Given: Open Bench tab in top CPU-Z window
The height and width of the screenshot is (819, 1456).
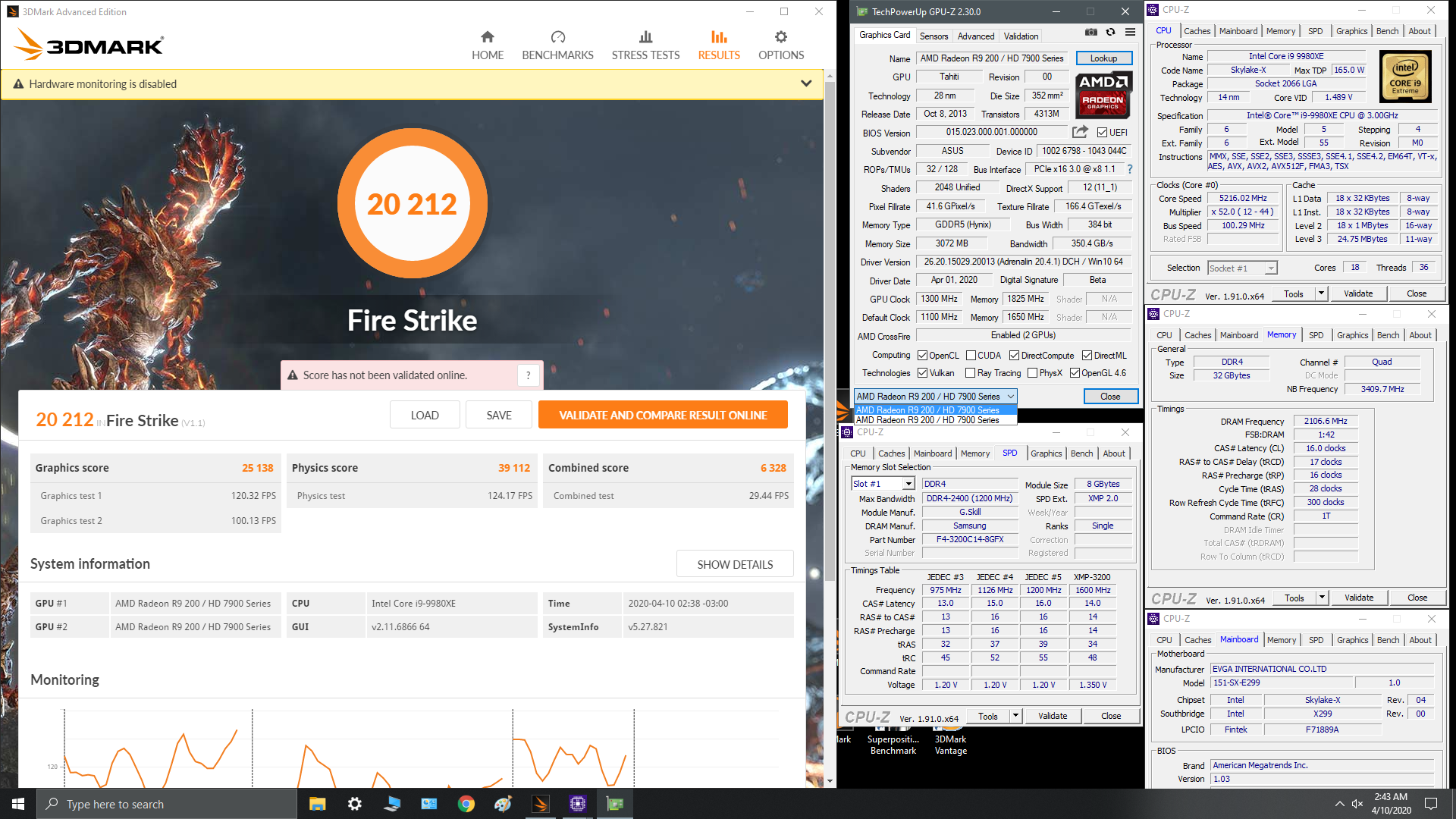Looking at the screenshot, I should coord(1387,31).
